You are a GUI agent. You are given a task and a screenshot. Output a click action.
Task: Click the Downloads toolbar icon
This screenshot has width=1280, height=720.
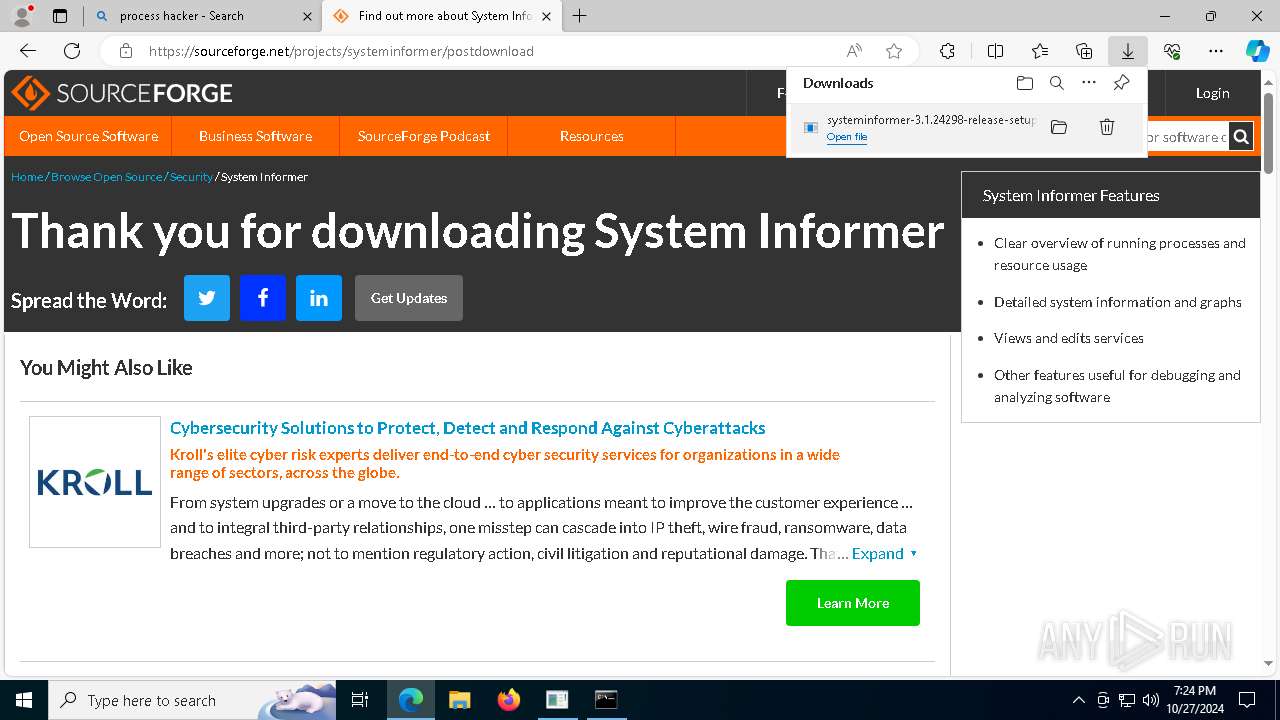(x=1128, y=51)
